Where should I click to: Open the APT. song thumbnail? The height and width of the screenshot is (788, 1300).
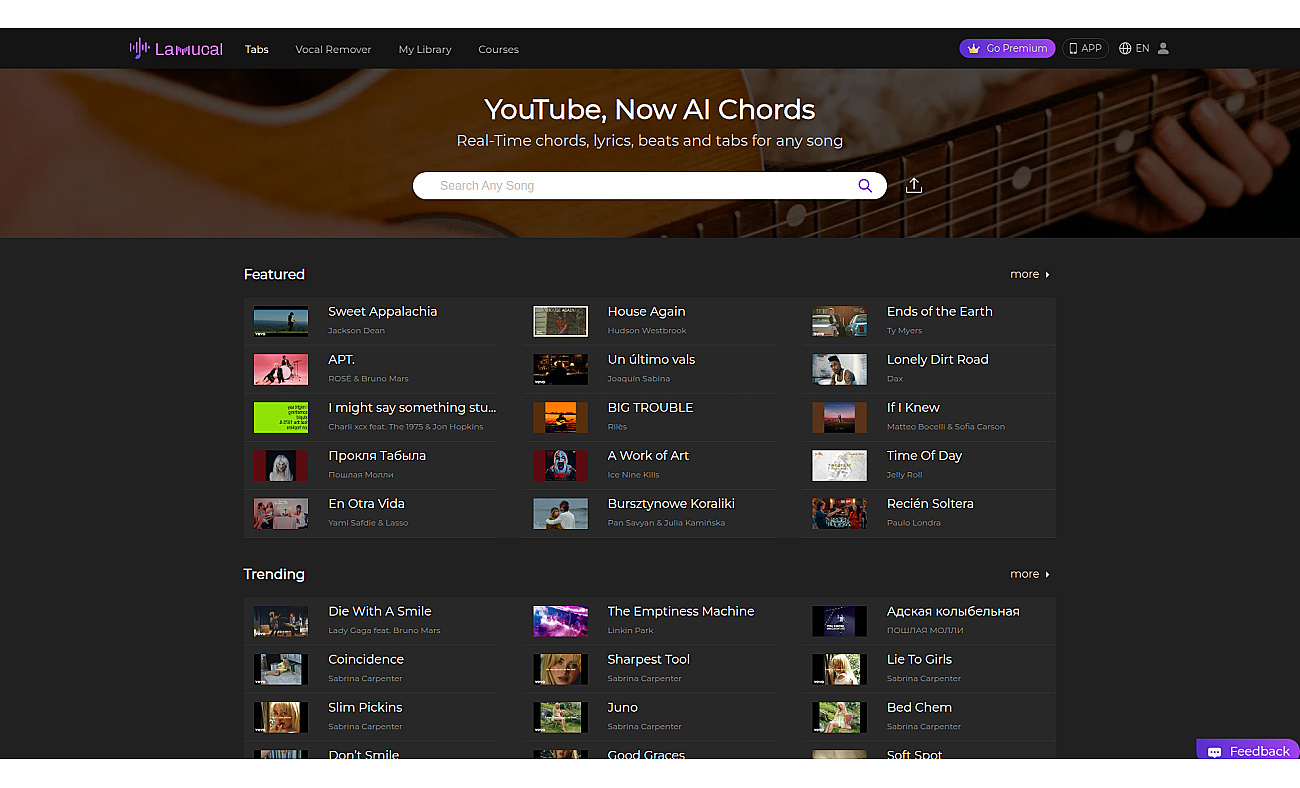point(281,369)
